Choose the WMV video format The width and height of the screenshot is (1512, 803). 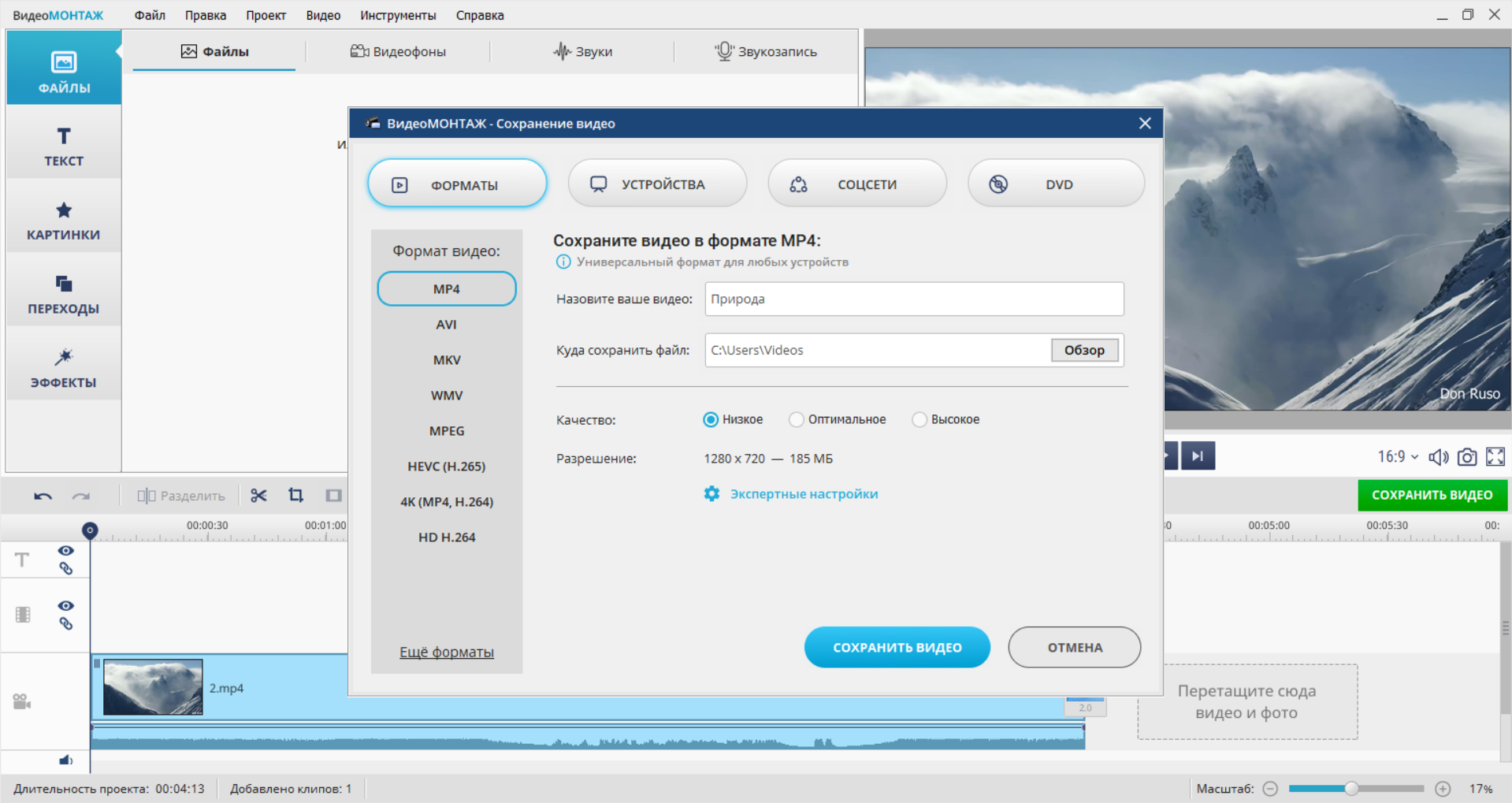coord(447,396)
